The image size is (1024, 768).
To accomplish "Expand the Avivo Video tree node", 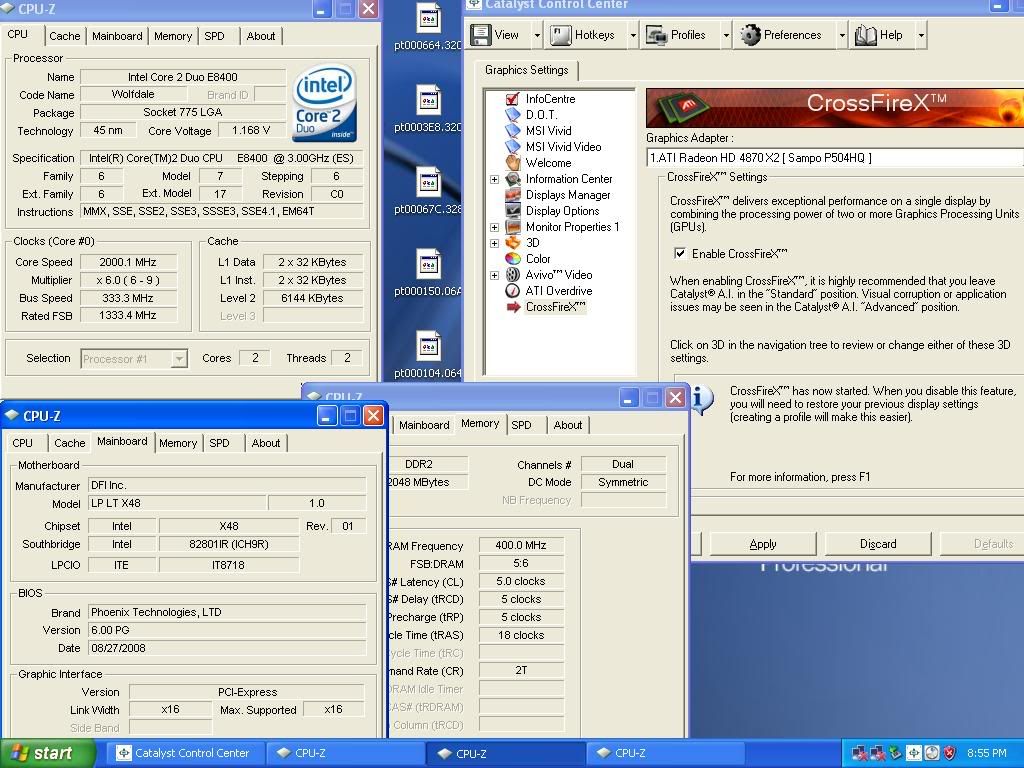I will point(494,275).
